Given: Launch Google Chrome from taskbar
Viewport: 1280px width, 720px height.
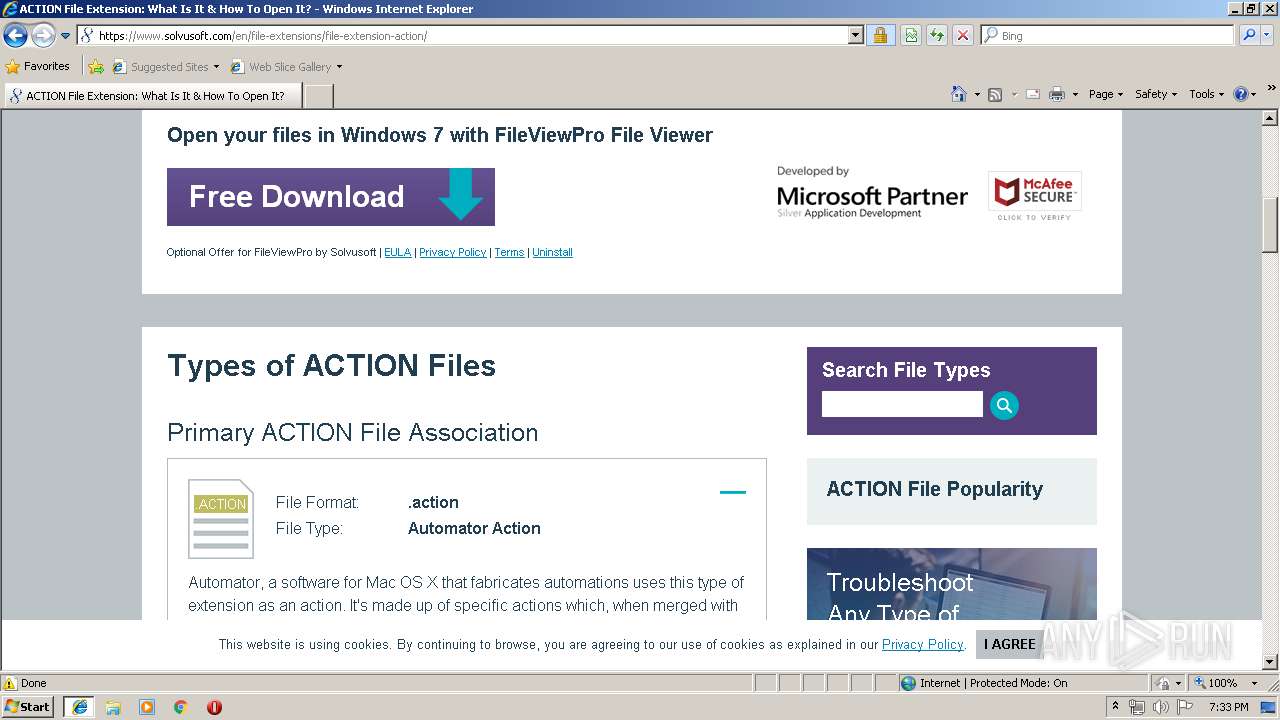Looking at the screenshot, I should click(181, 707).
